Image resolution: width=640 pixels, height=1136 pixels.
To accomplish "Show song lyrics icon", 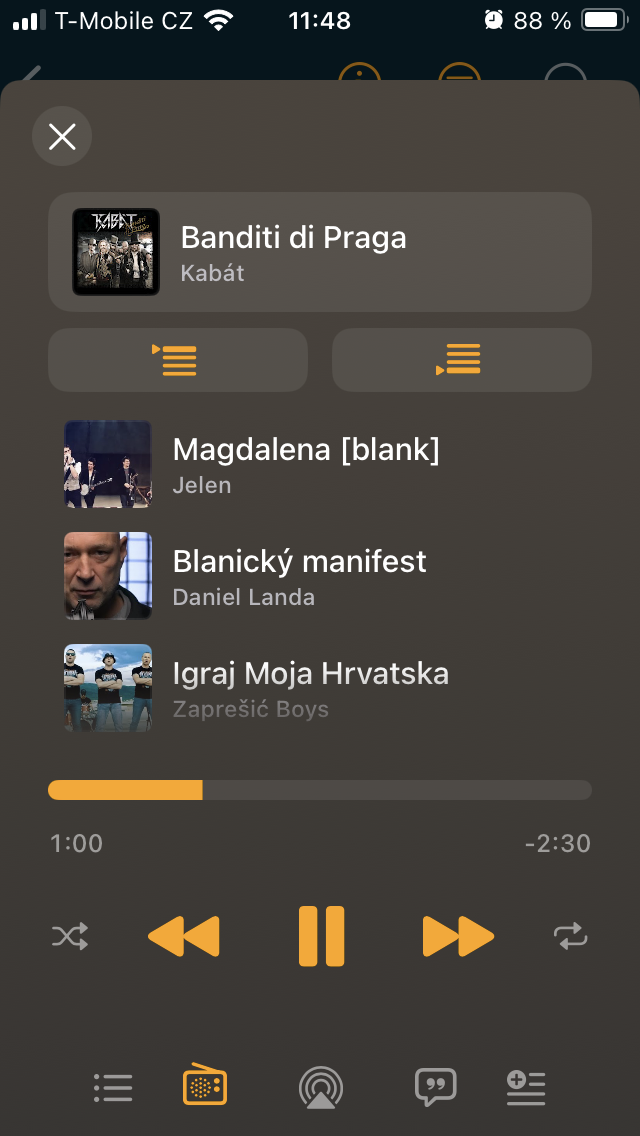I will pos(436,1087).
